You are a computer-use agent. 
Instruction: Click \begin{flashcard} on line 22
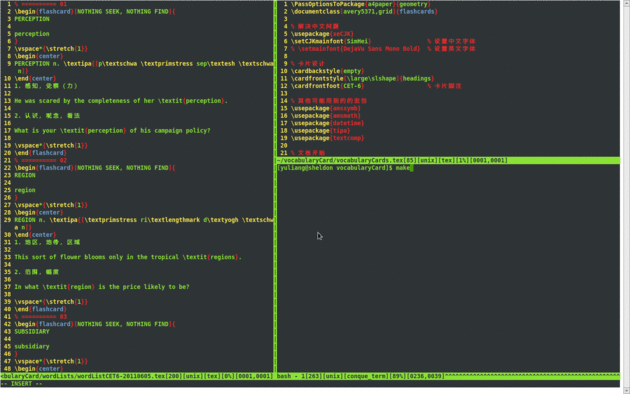pyautogui.click(x=95, y=168)
